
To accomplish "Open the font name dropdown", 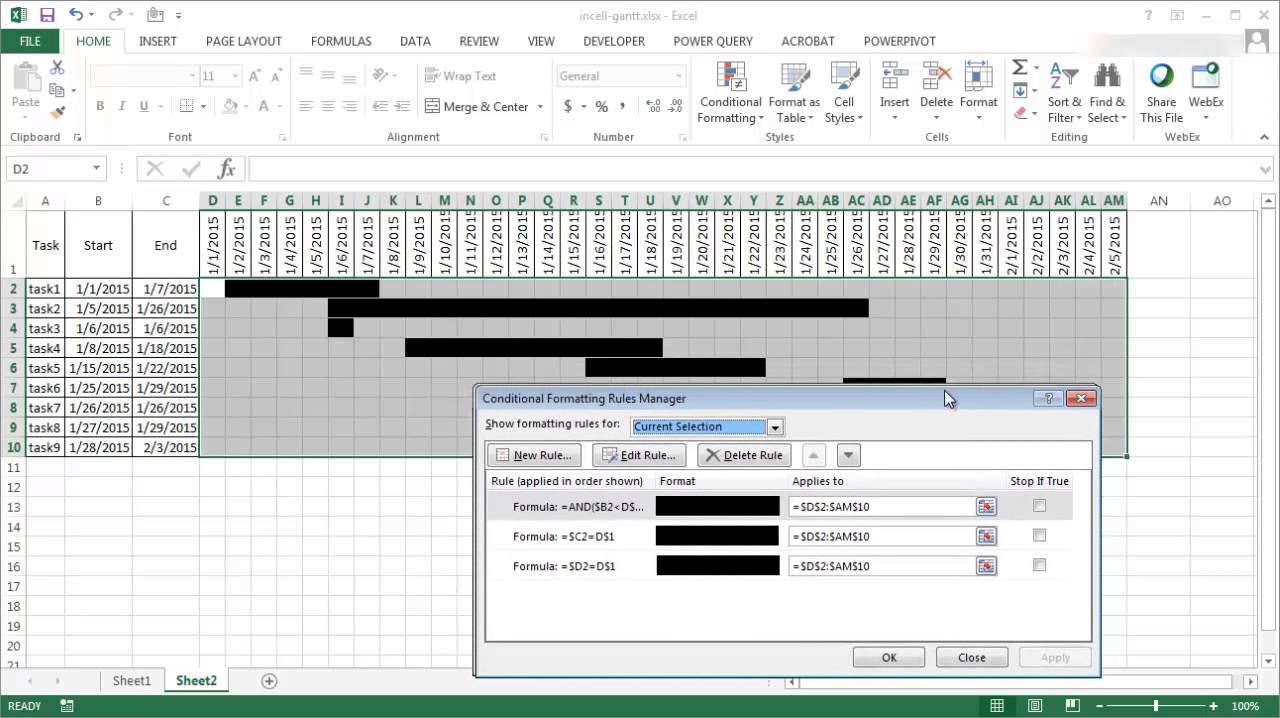I will pyautogui.click(x=192, y=76).
